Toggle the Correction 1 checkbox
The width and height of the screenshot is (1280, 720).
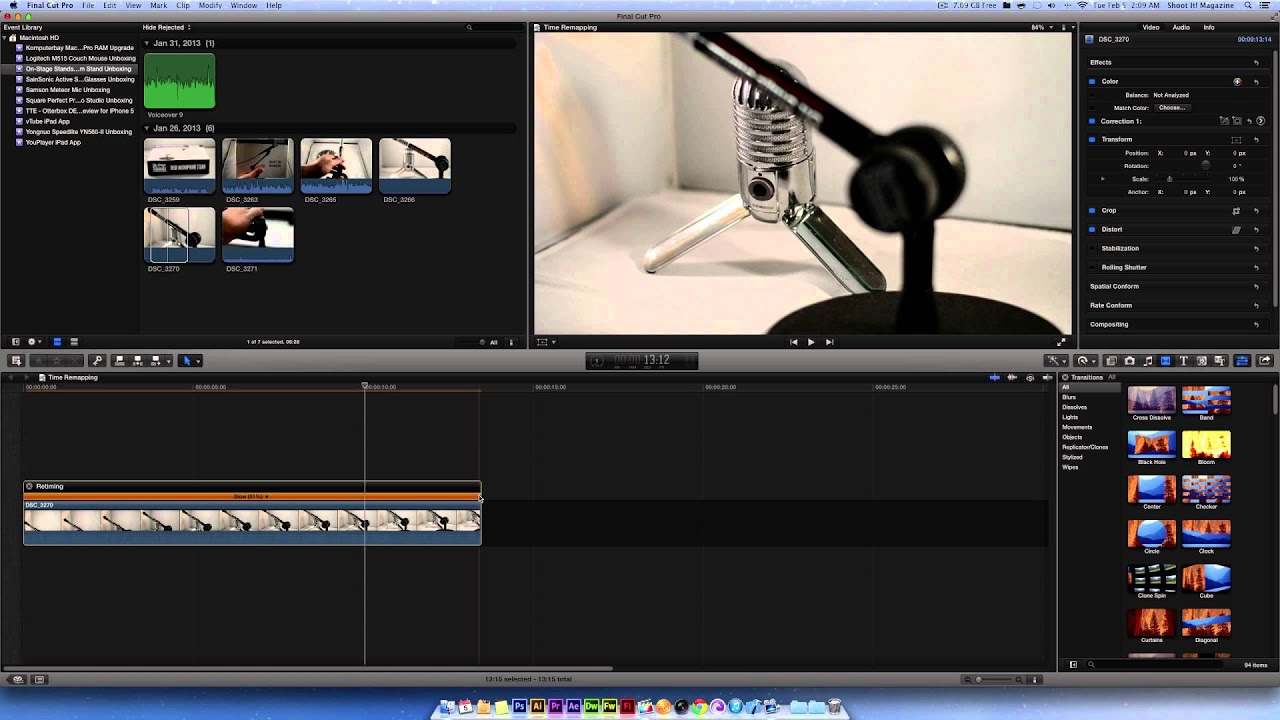pyautogui.click(x=1092, y=121)
